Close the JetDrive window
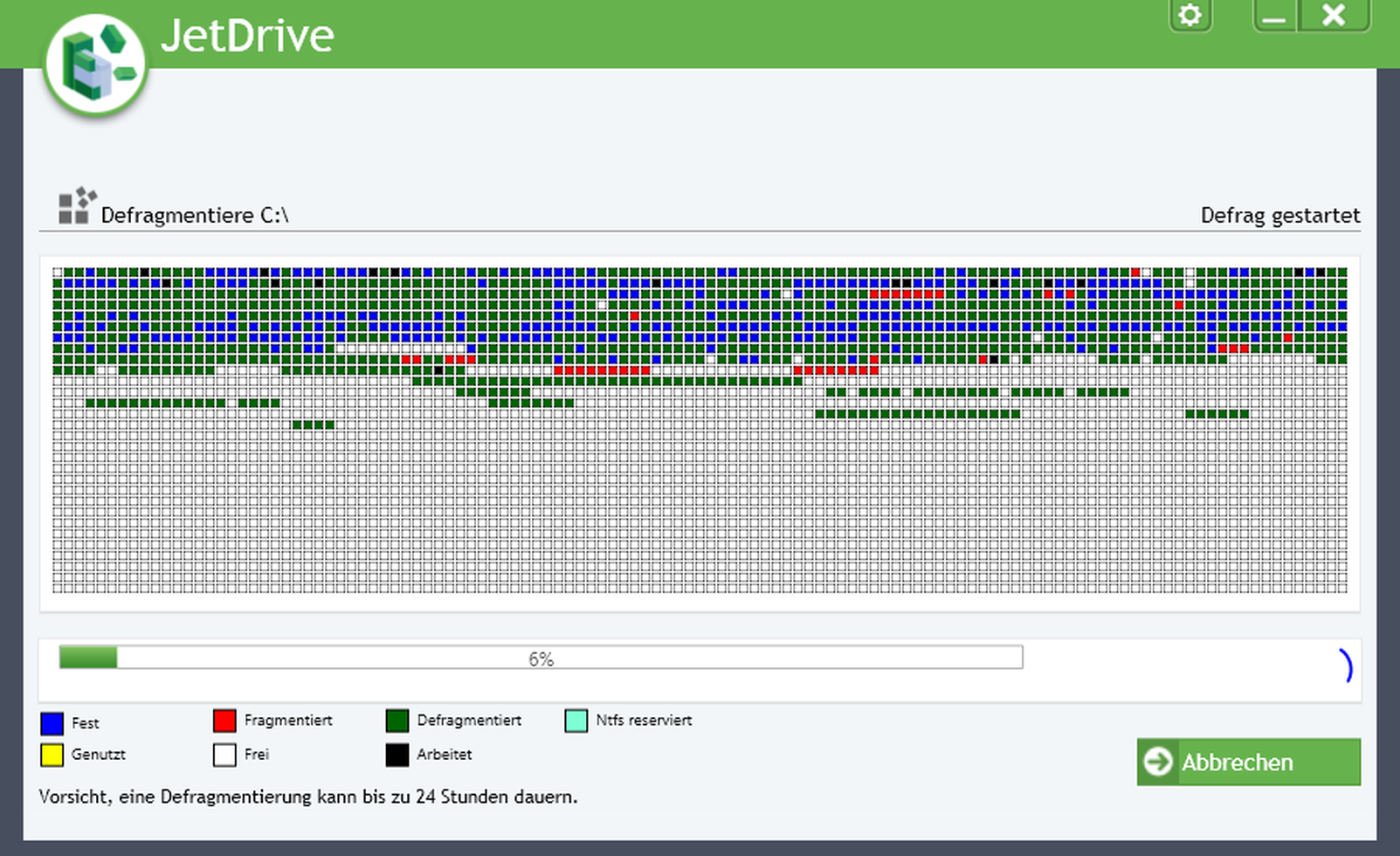 pyautogui.click(x=1334, y=16)
